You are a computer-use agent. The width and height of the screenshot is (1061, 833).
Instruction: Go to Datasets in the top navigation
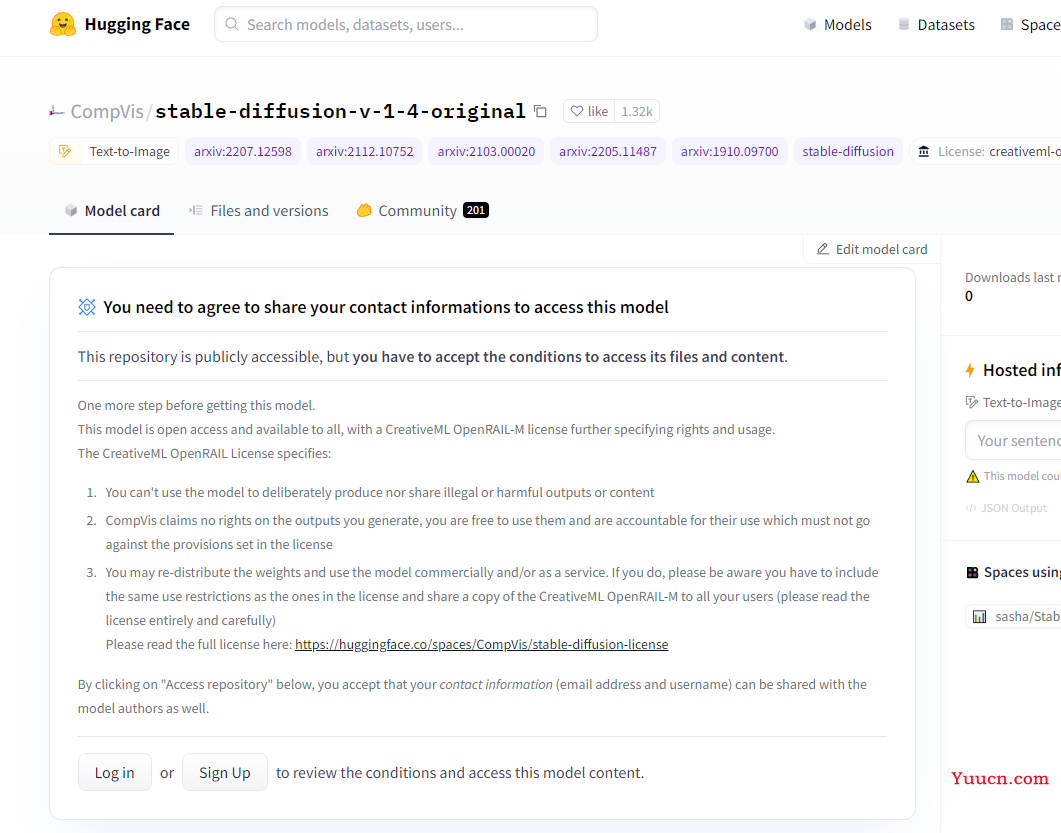[x=936, y=25]
